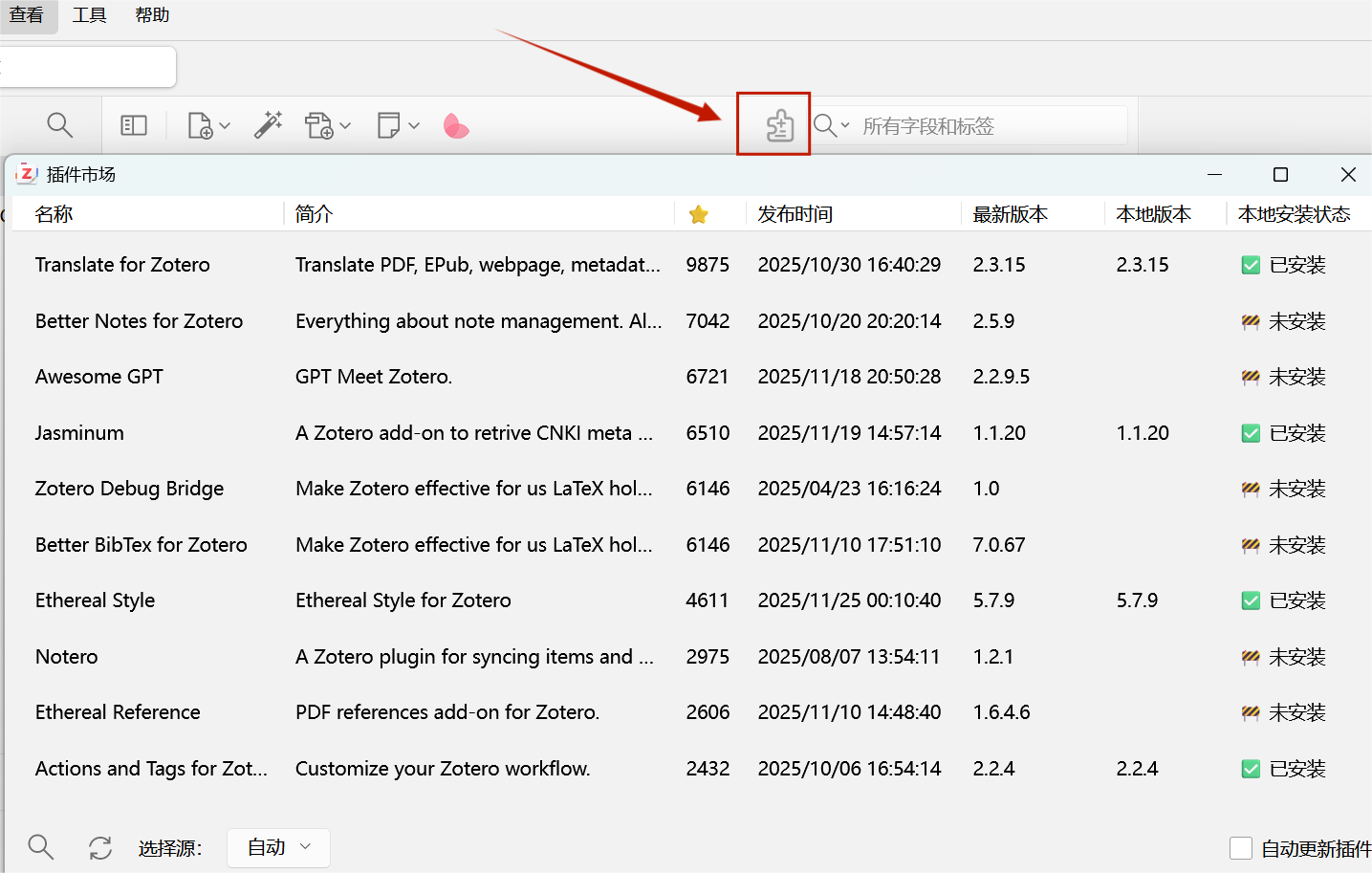The height and width of the screenshot is (873, 1372).
Task: Open the 工具 menu
Action: (89, 15)
